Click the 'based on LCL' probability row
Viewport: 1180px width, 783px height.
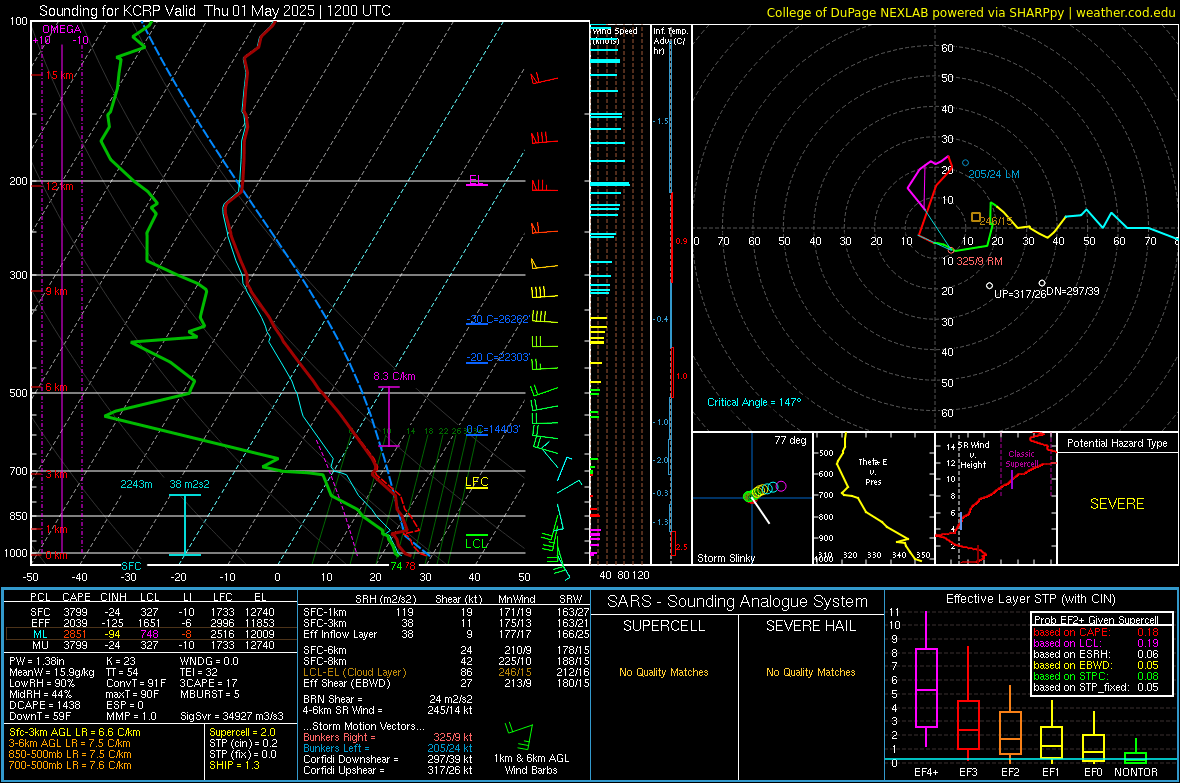(1096, 643)
